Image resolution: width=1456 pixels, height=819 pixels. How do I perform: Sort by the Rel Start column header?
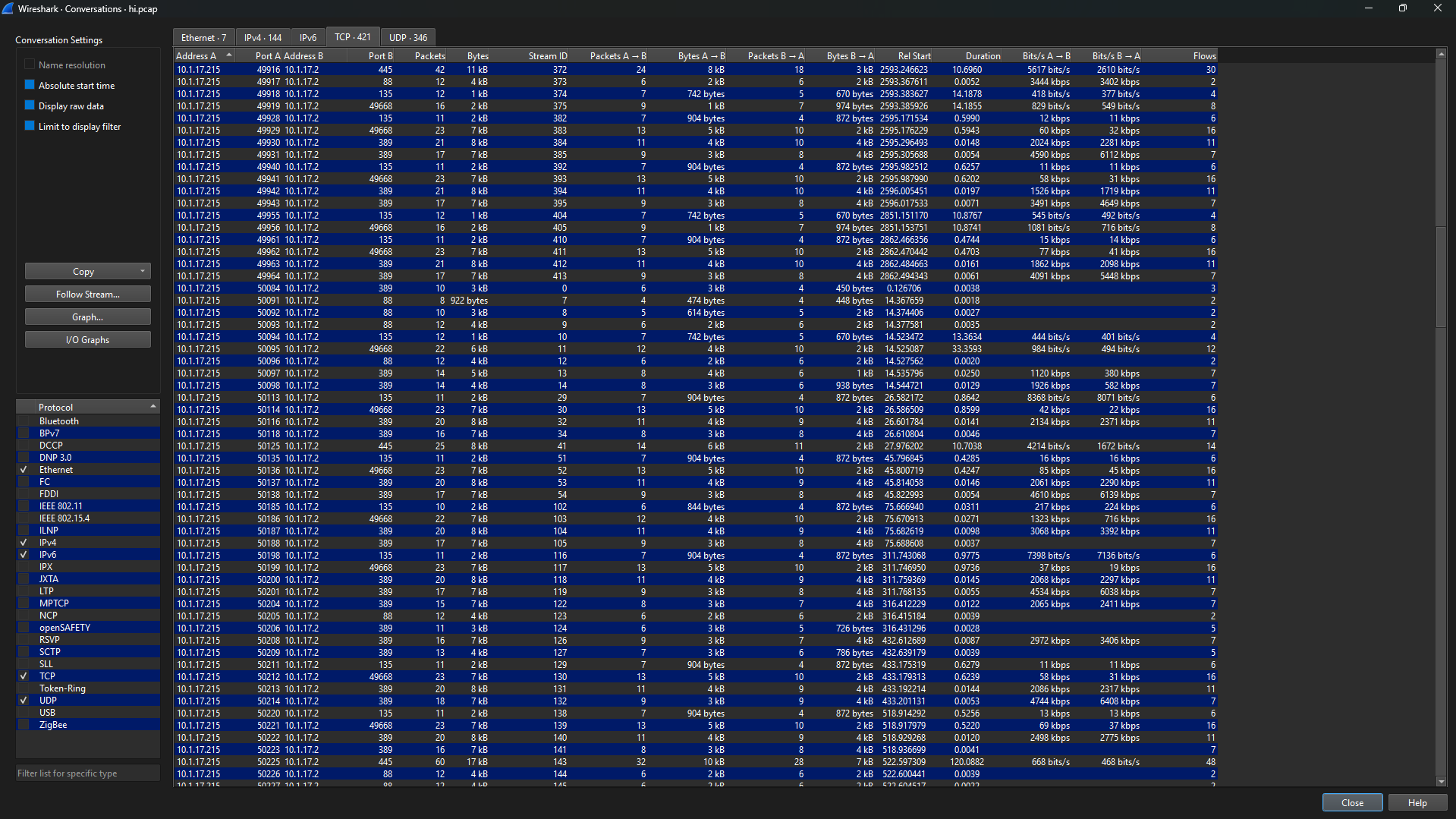[x=904, y=55]
